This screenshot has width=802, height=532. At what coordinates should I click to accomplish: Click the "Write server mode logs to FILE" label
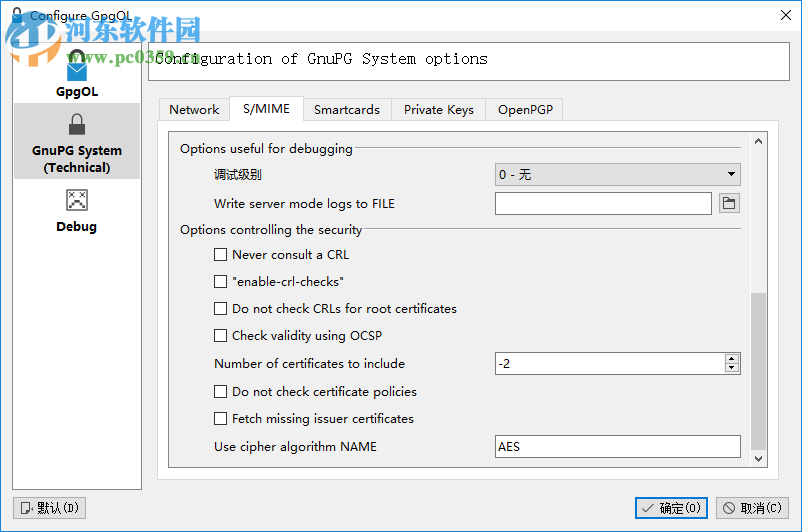(304, 204)
